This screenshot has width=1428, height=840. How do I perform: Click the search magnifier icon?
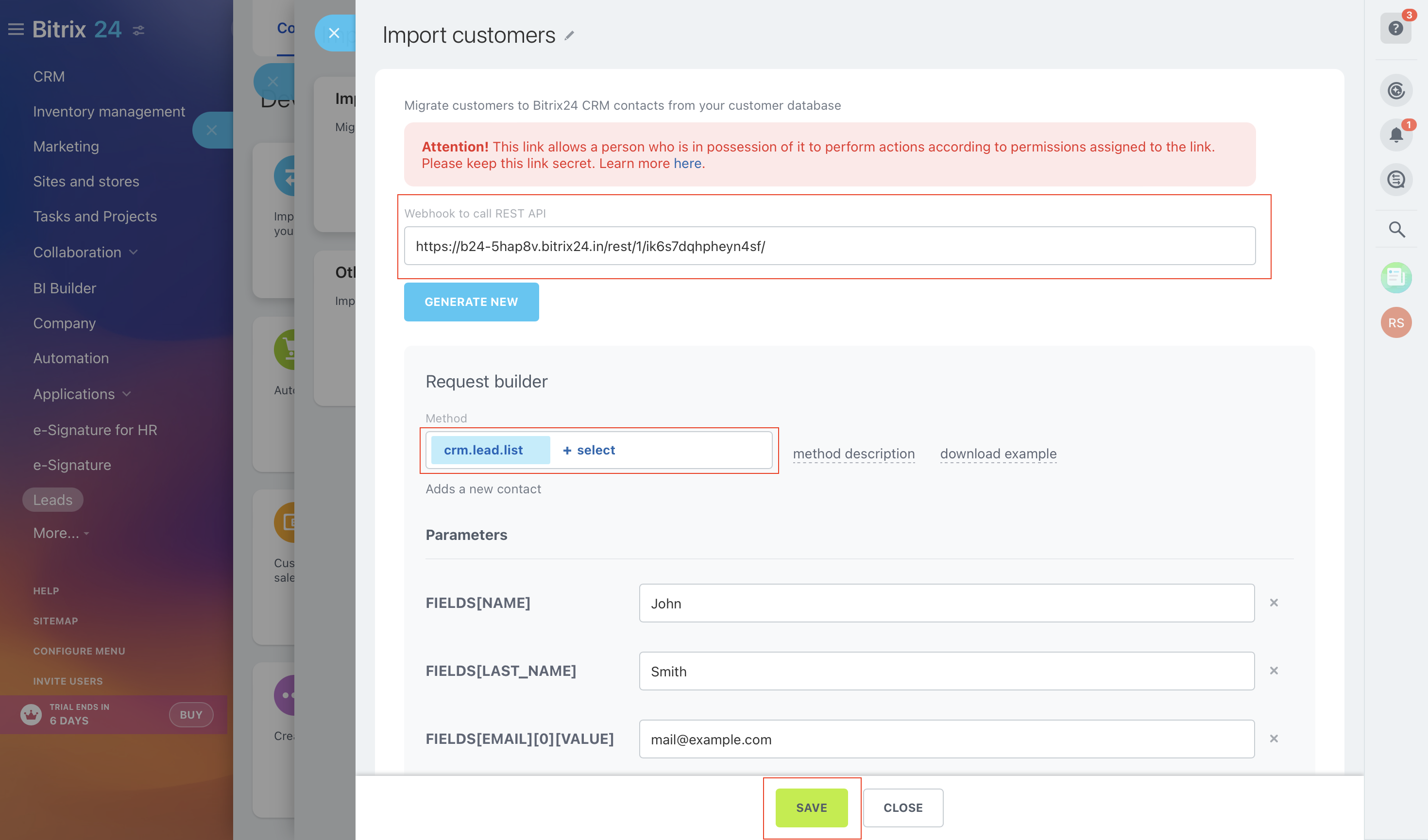coord(1397,229)
